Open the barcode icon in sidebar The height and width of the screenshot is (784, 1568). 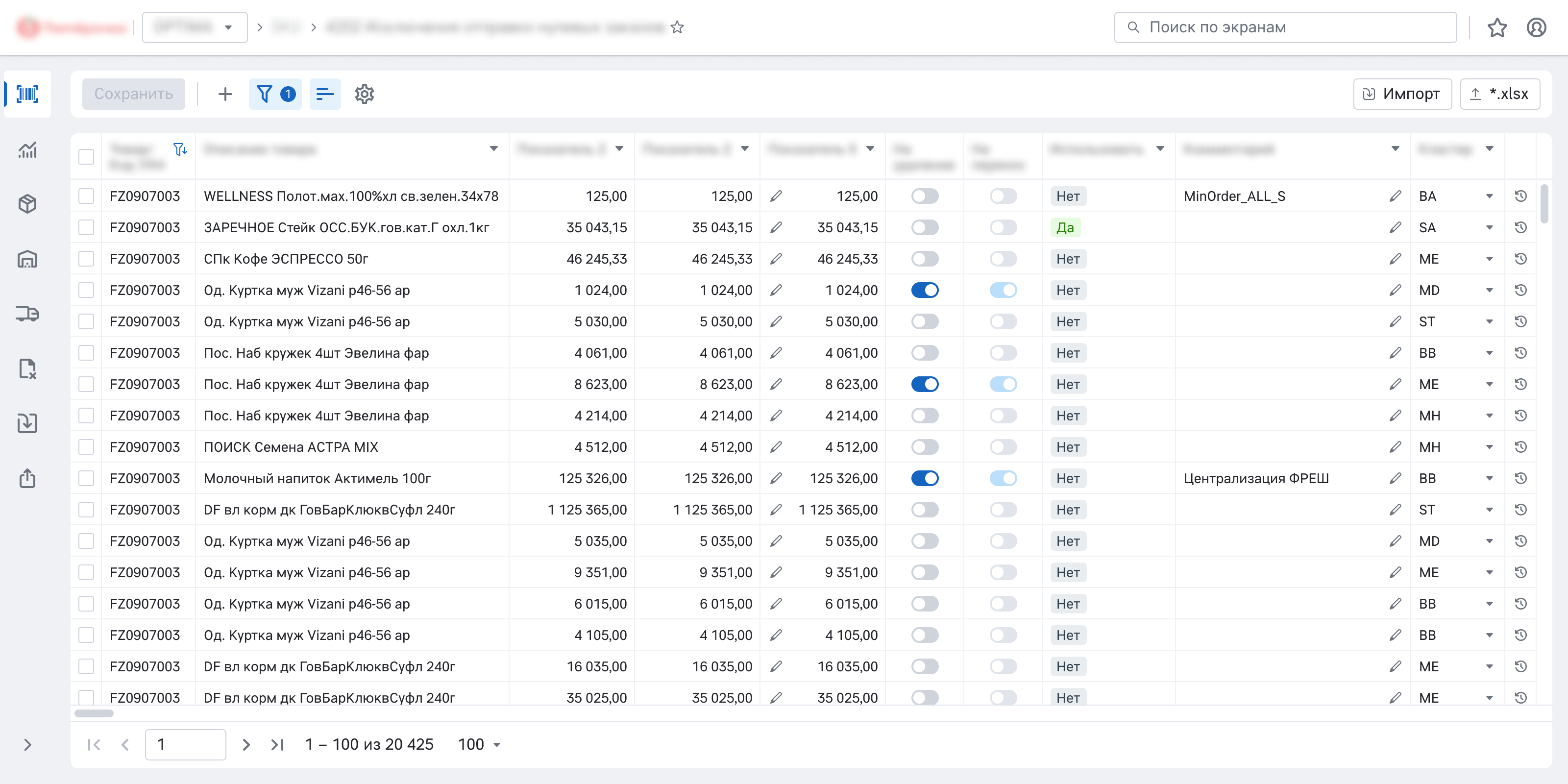click(27, 94)
